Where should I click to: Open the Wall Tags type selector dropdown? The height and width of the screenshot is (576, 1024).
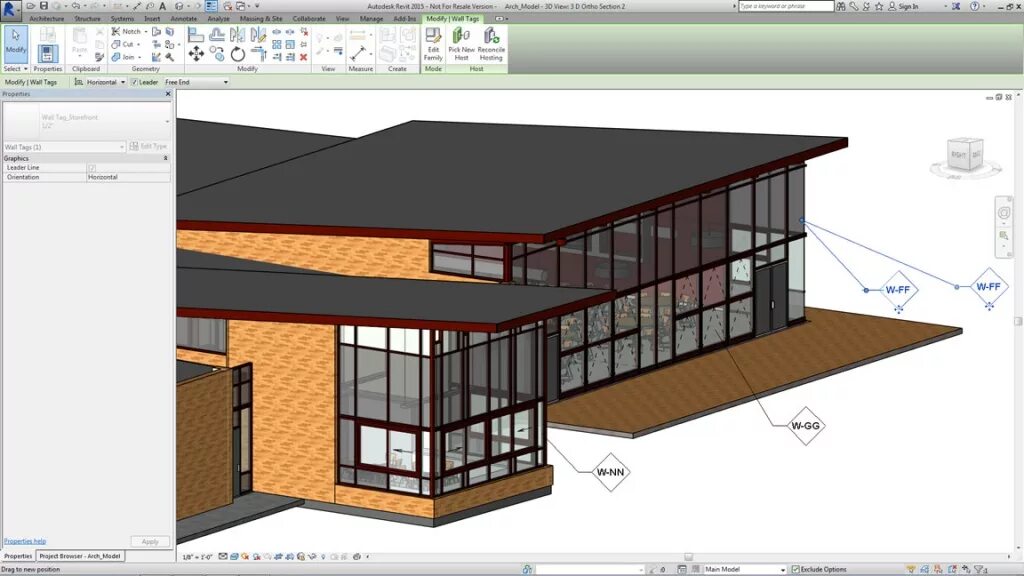120,146
